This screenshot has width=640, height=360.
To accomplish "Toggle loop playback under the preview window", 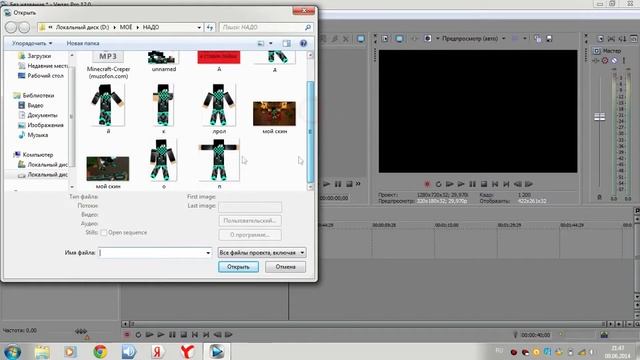I will [438, 184].
